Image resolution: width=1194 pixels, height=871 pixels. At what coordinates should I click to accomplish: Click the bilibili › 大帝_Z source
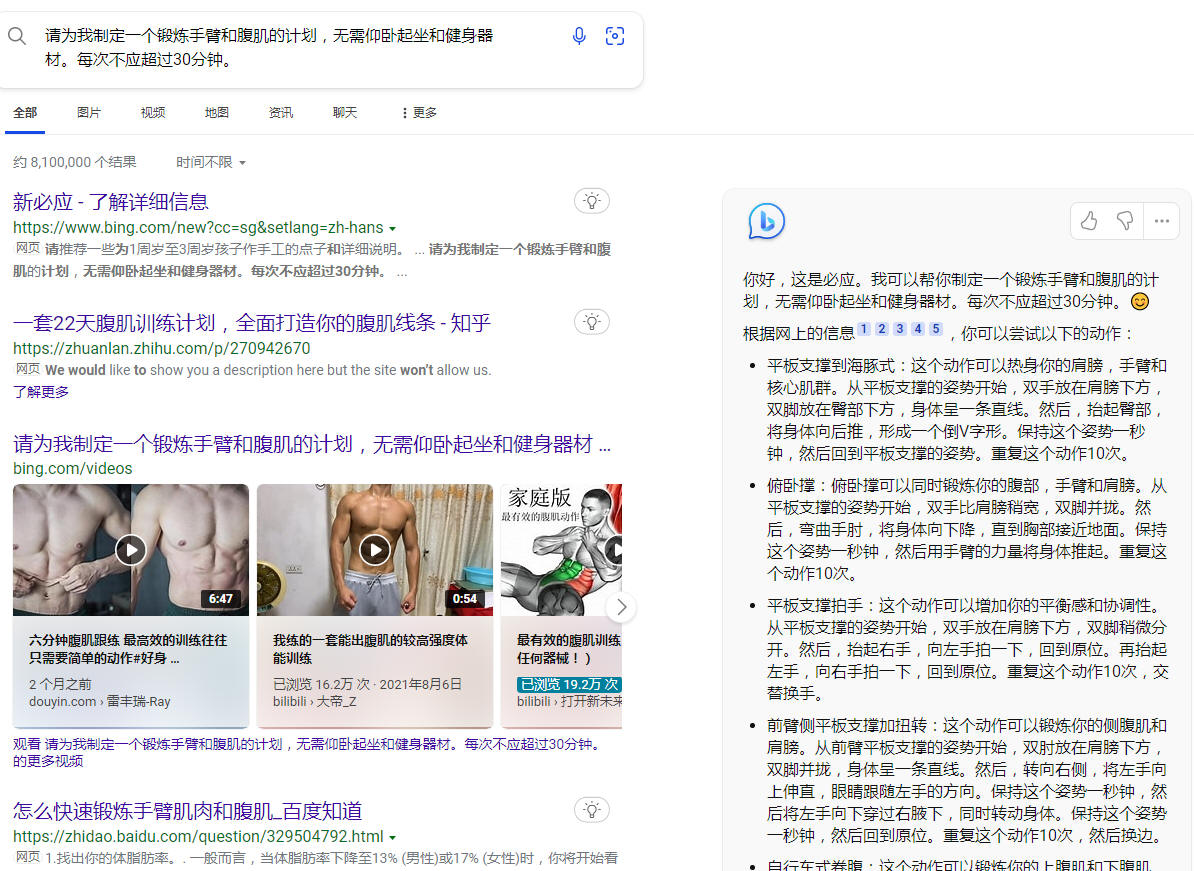coord(314,701)
